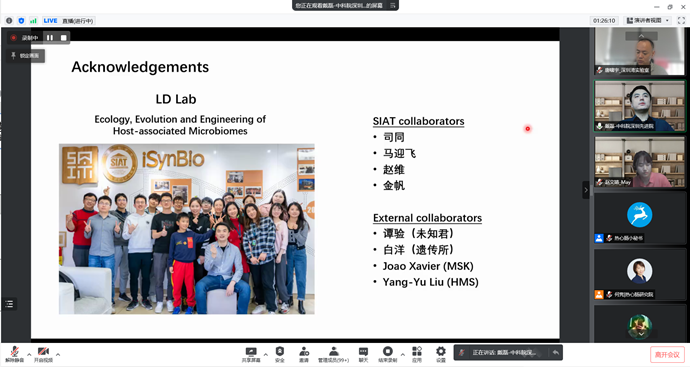Open the speaker view layout dropdown
The image size is (690, 367).
tap(648, 21)
